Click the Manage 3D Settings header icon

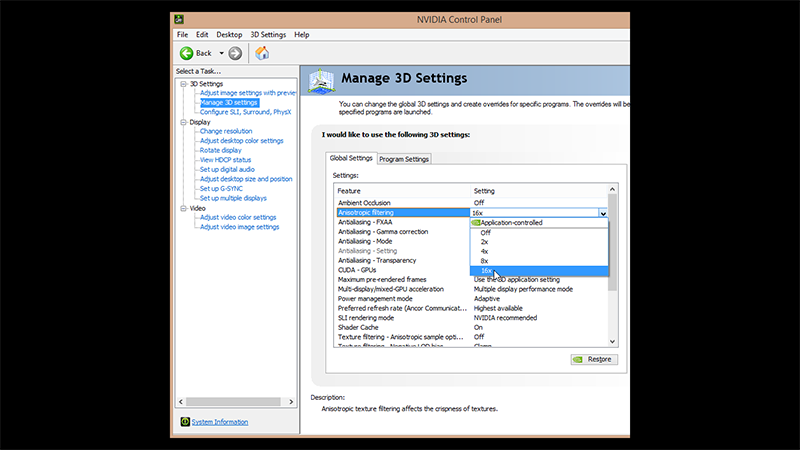[x=320, y=80]
